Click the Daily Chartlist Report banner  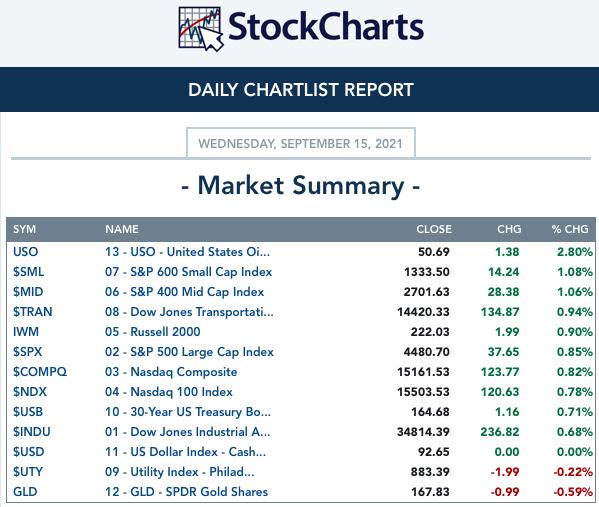pos(300,90)
